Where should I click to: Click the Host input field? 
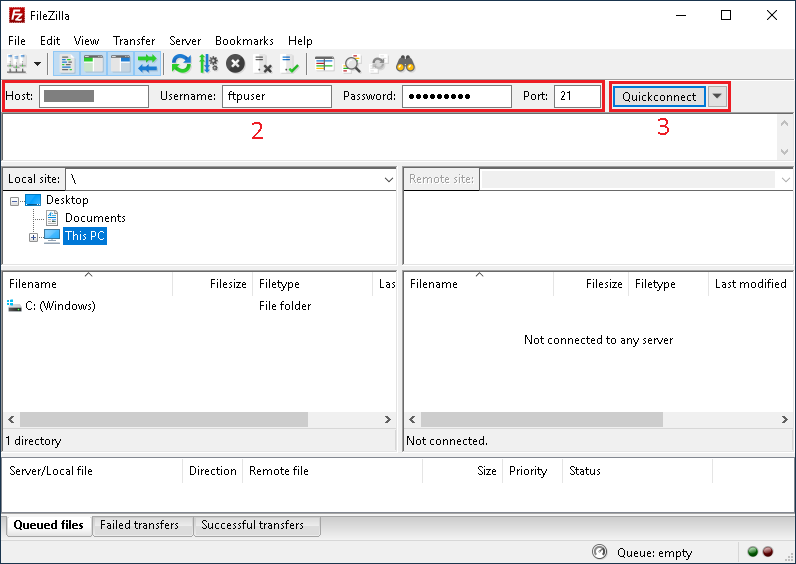pyautogui.click(x=94, y=96)
